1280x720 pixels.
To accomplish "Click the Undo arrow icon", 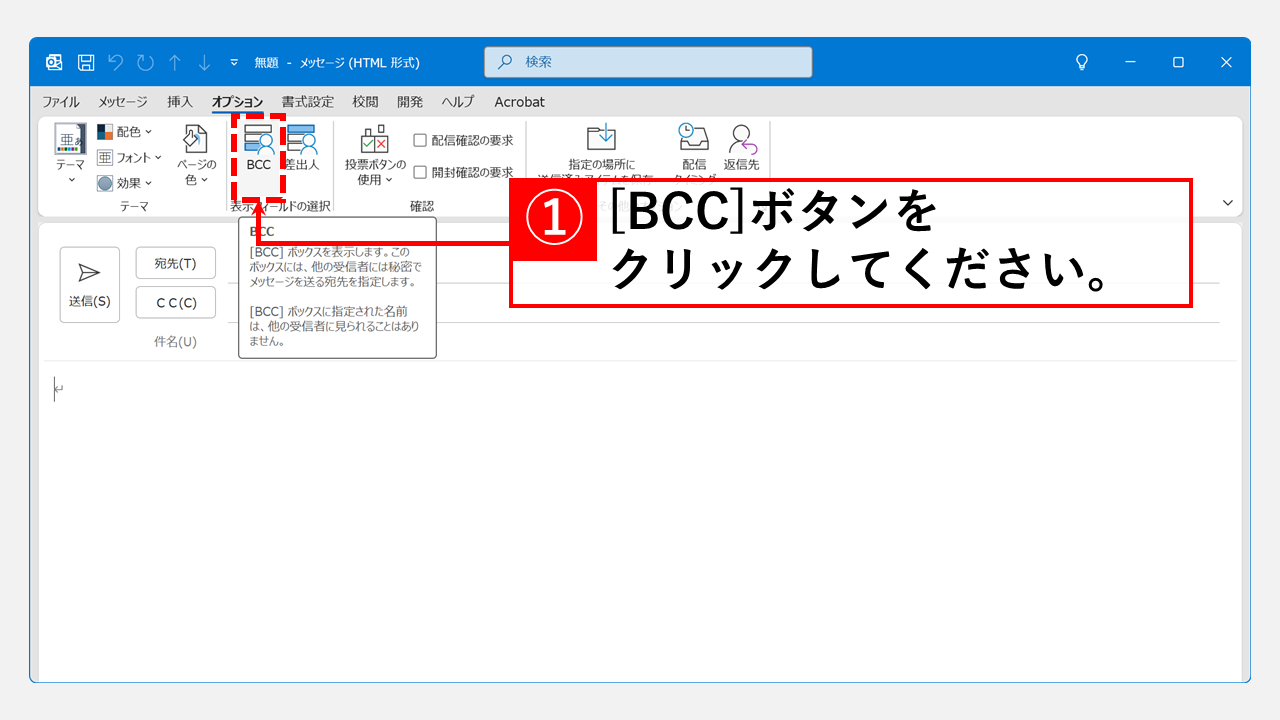I will tap(115, 61).
